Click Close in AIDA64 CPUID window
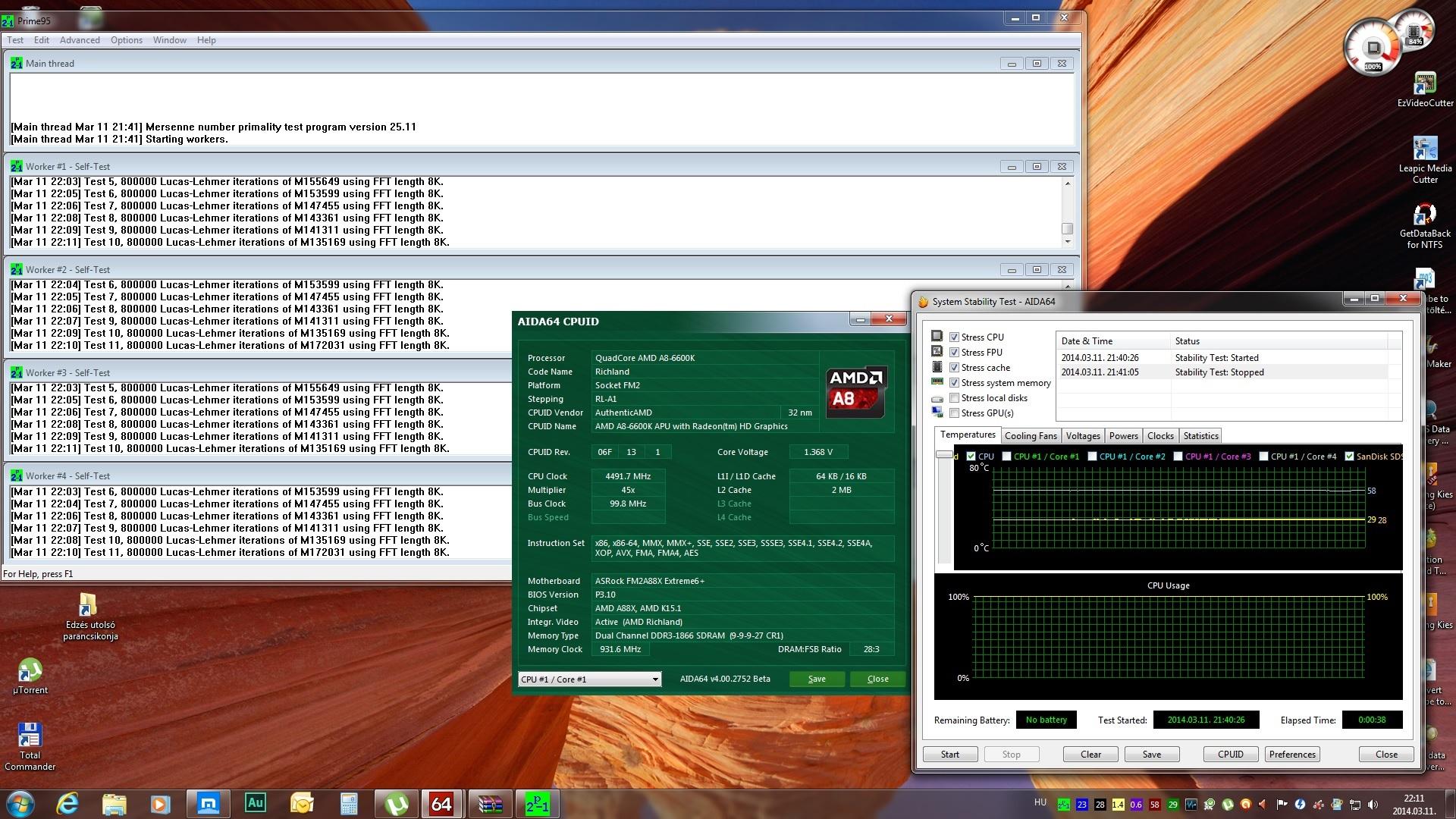The image size is (1456, 819). (877, 679)
